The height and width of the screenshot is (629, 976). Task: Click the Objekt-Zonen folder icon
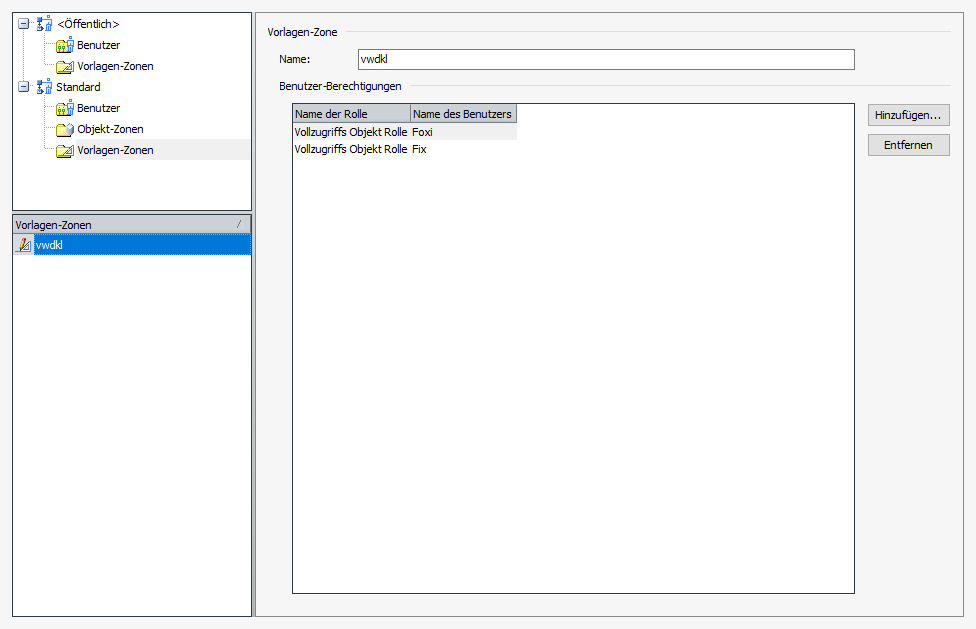tap(65, 129)
